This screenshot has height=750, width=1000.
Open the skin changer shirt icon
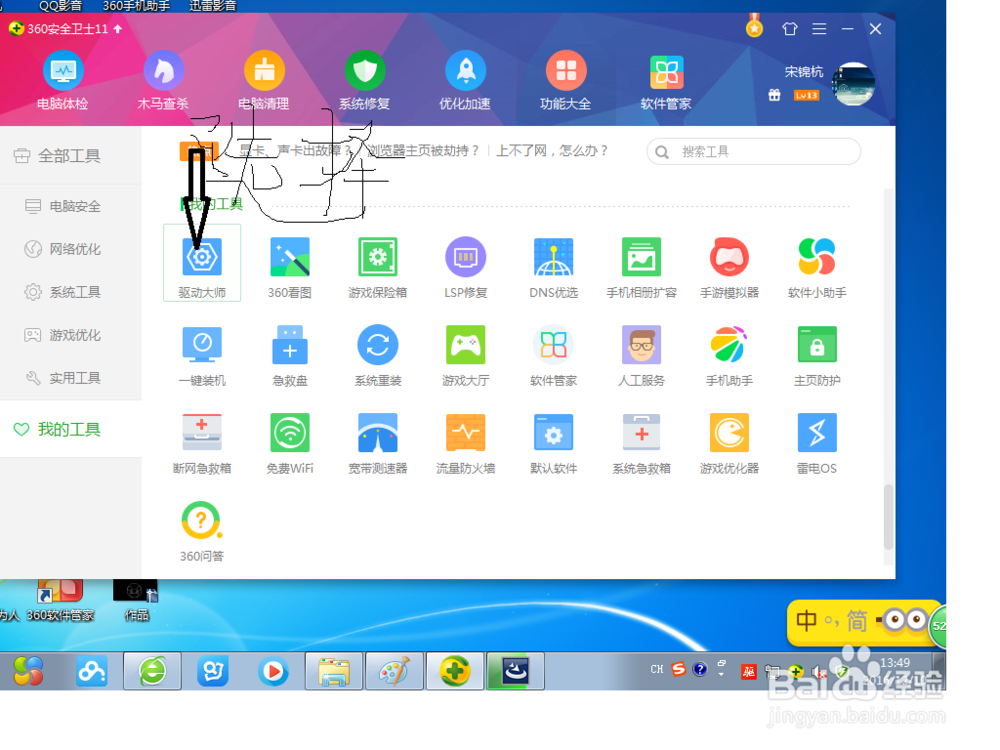[790, 29]
